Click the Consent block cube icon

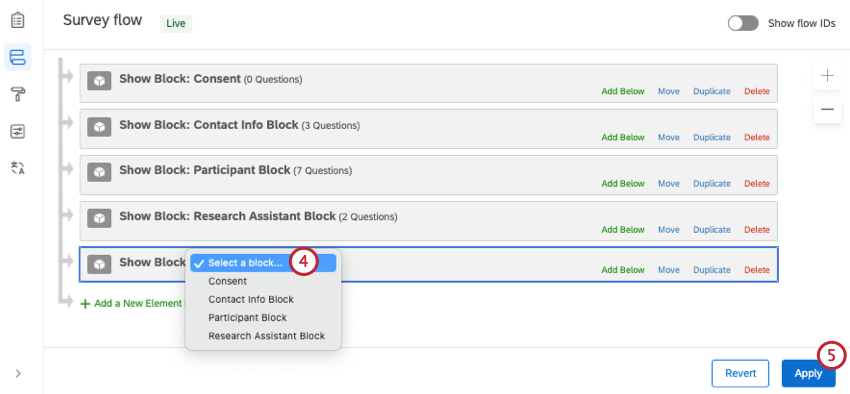pos(99,81)
